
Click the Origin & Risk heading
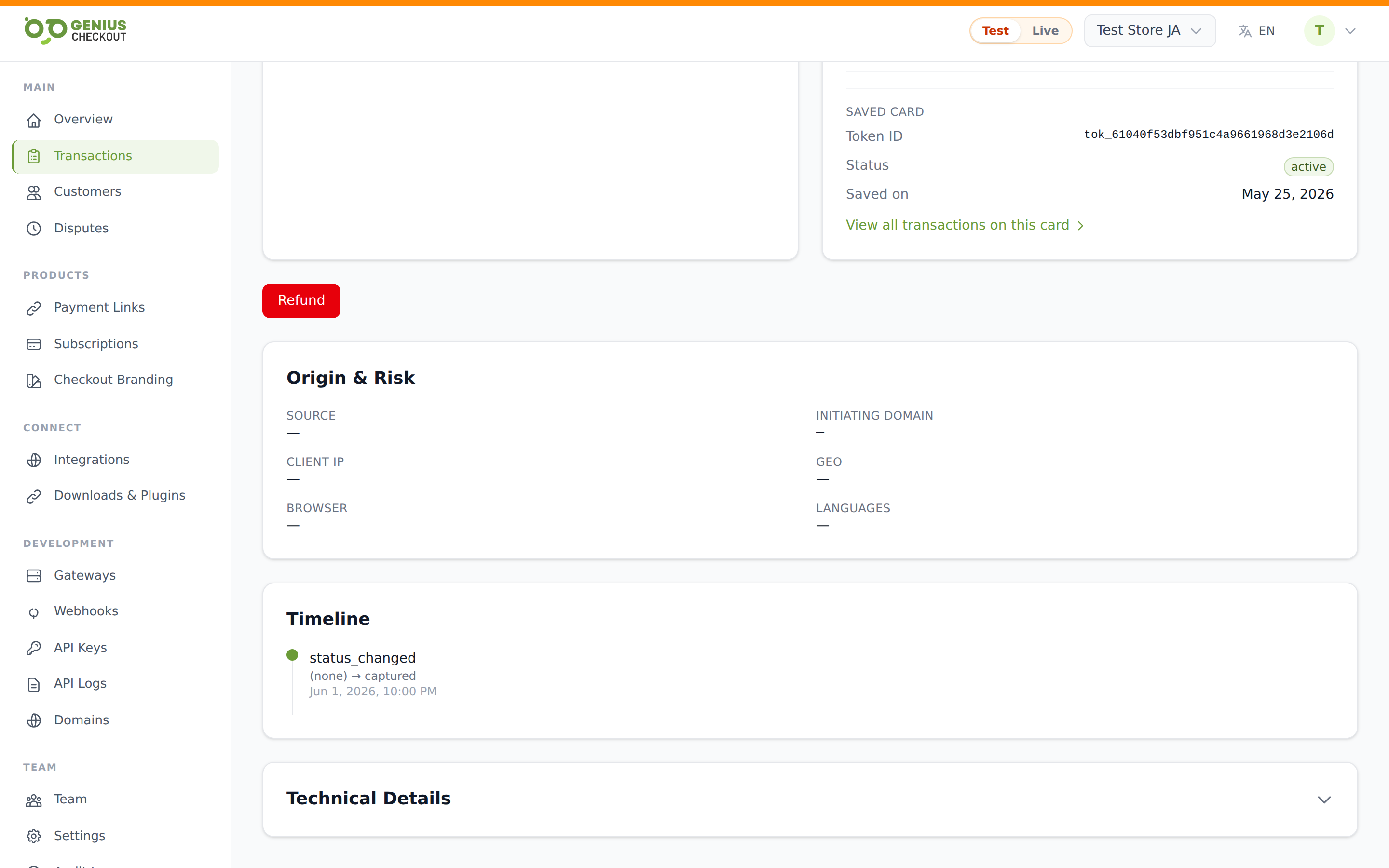[351, 378]
